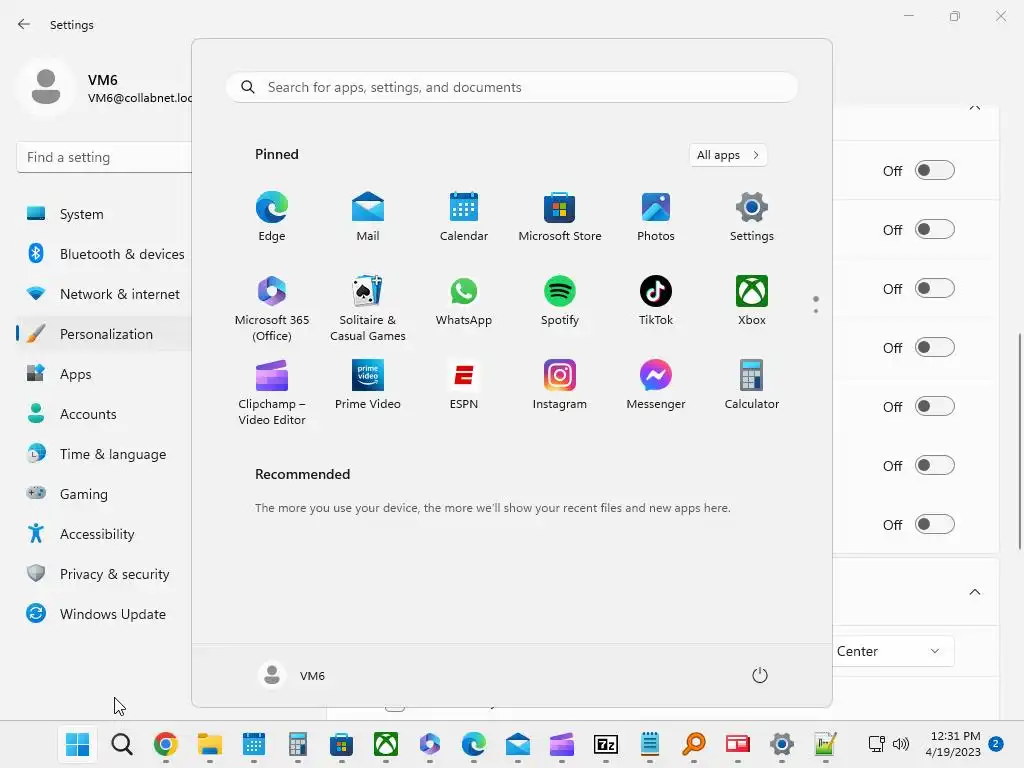
Task: Open Gaming in the Settings sidebar
Action: coord(104,494)
